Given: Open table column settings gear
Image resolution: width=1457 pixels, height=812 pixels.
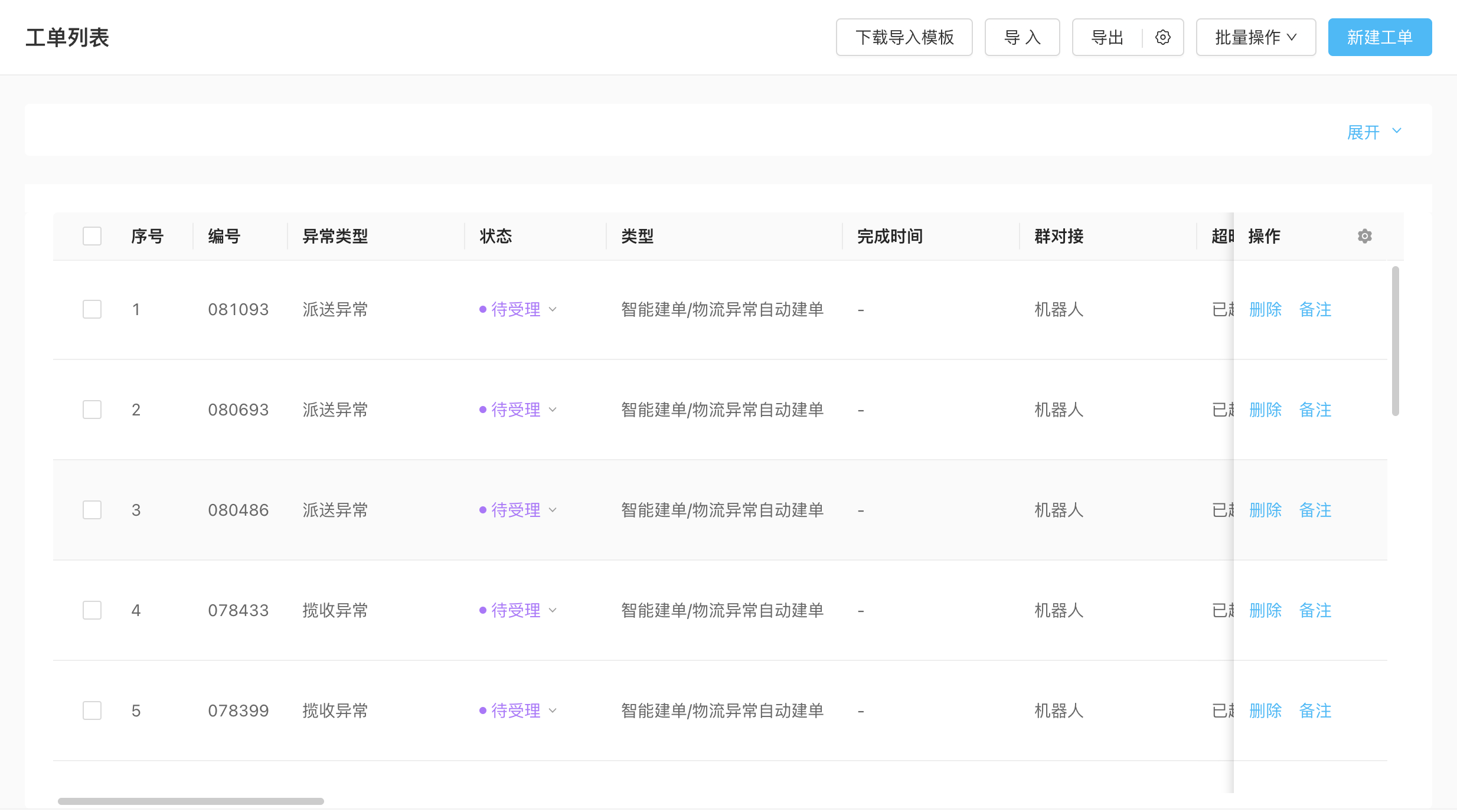Looking at the screenshot, I should 1365,236.
